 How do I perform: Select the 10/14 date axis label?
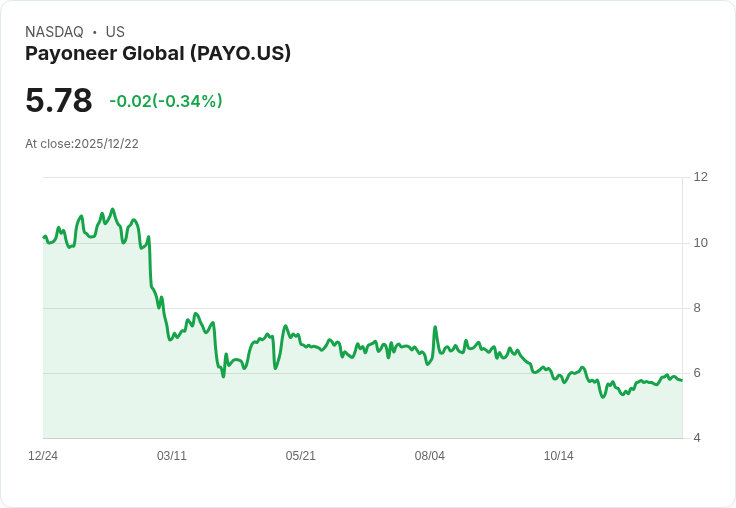coord(559,456)
